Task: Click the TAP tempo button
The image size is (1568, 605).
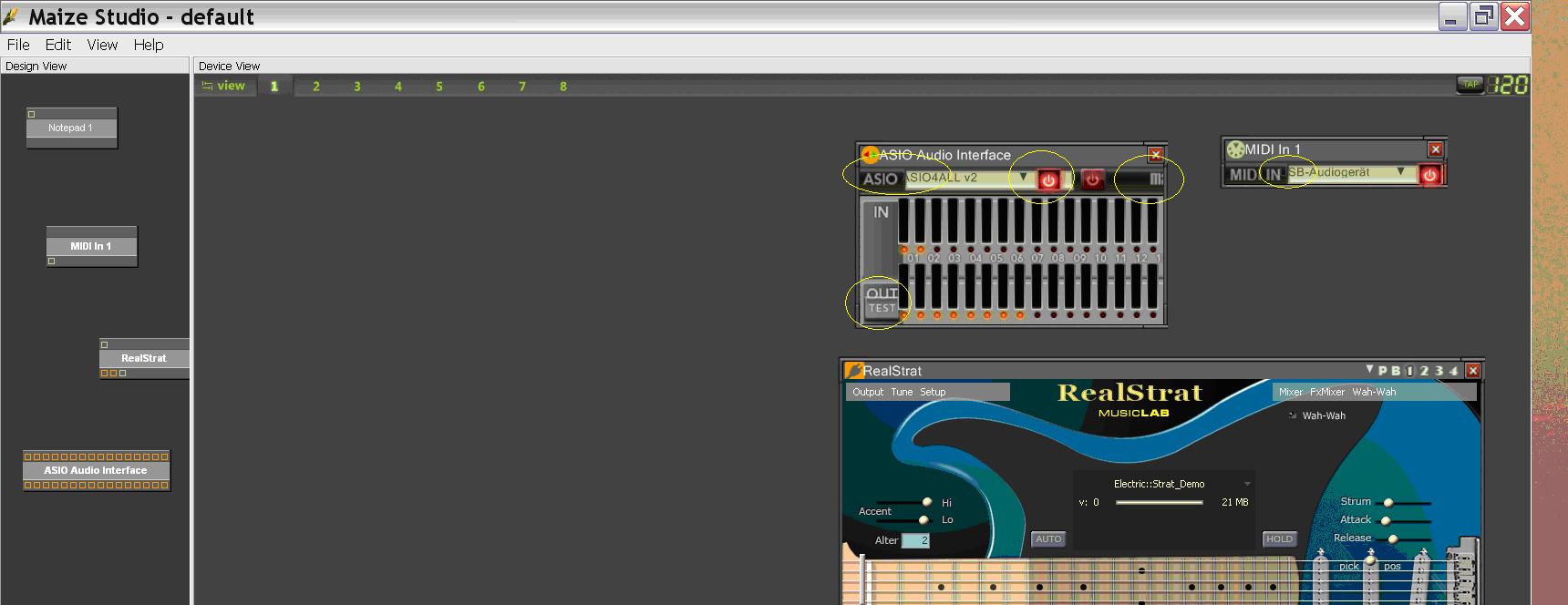Action: coord(1470,85)
